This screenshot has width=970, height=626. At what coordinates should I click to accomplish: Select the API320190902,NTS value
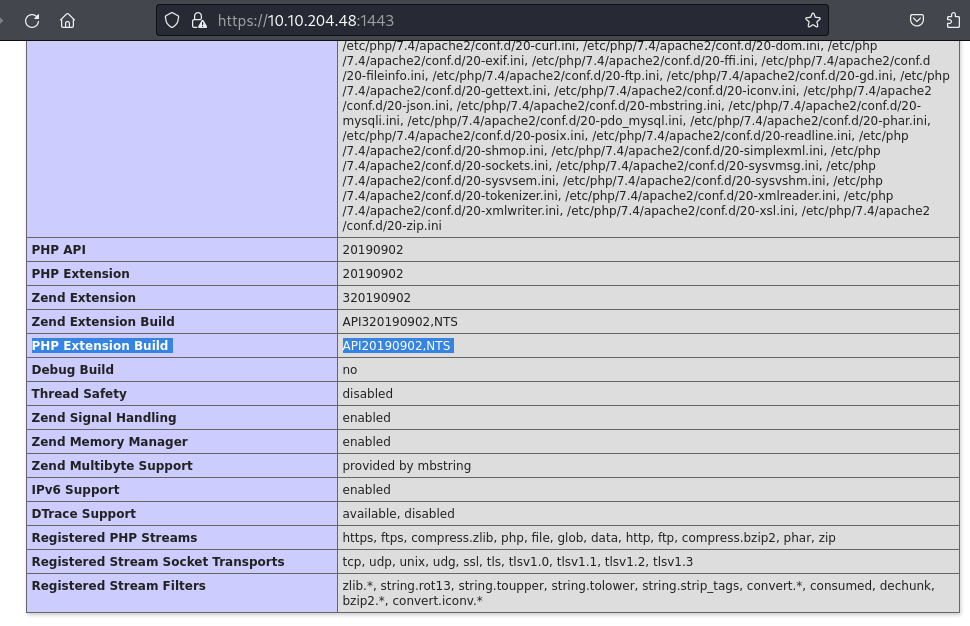[x=400, y=322]
